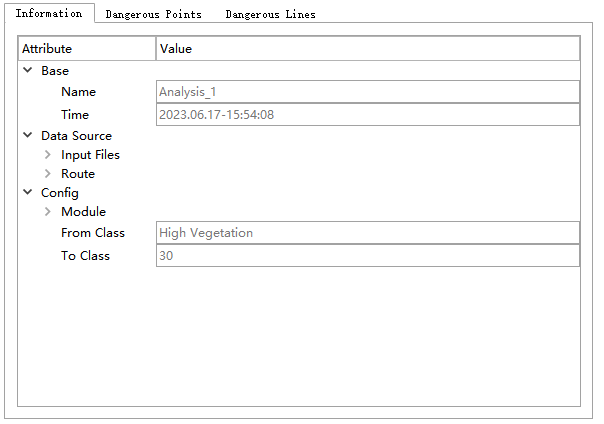604x424 pixels.
Task: Select the Route tree item label
Action: (x=78, y=174)
